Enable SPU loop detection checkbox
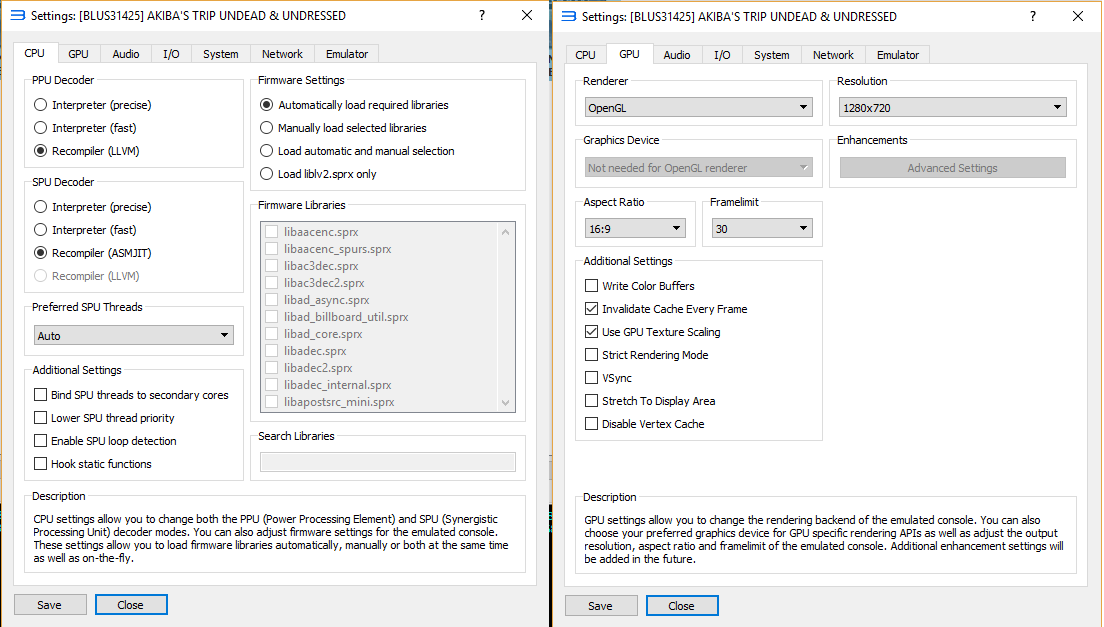The height and width of the screenshot is (627, 1104). click(x=41, y=441)
